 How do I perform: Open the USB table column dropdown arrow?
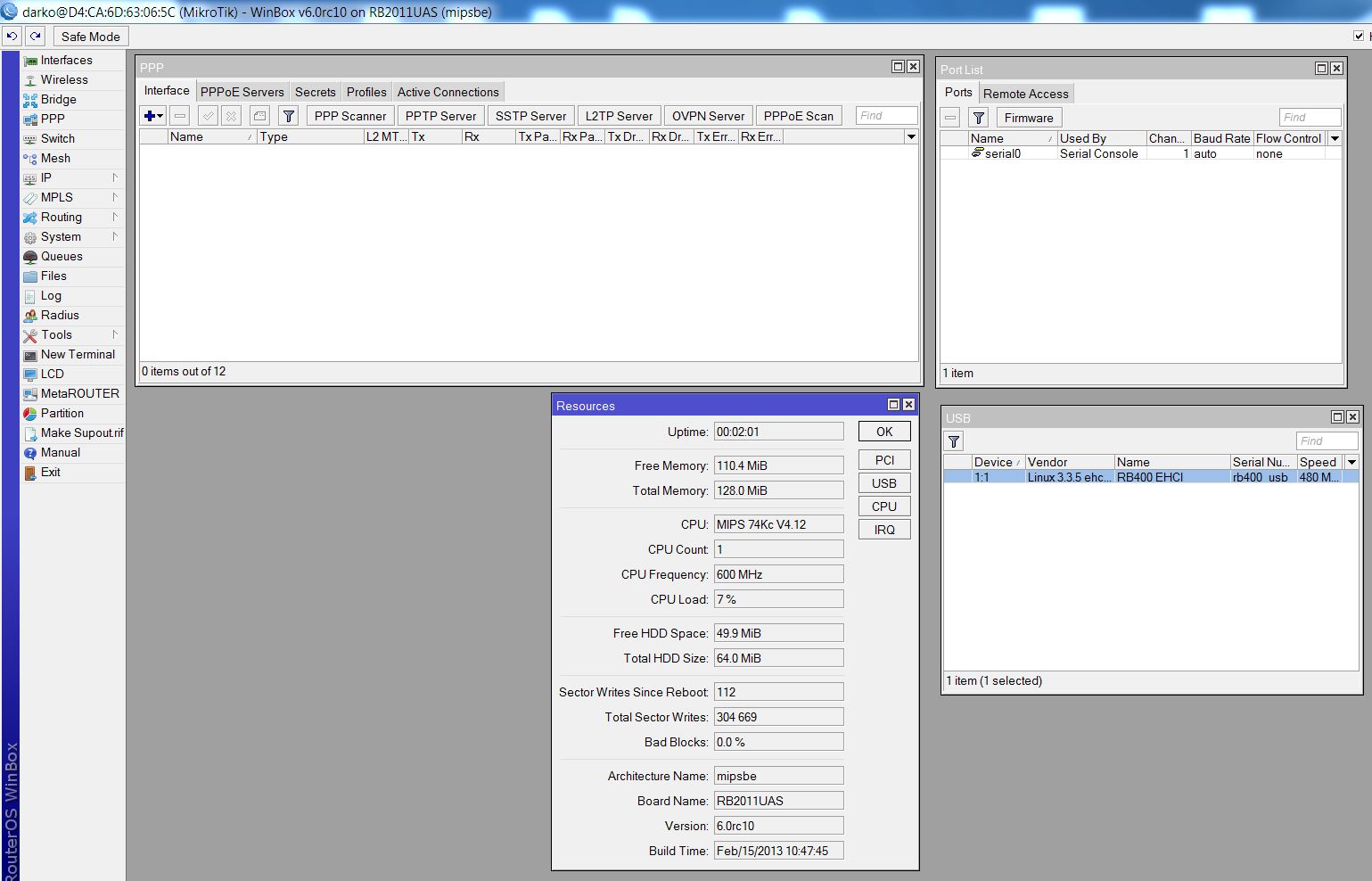click(x=1351, y=462)
